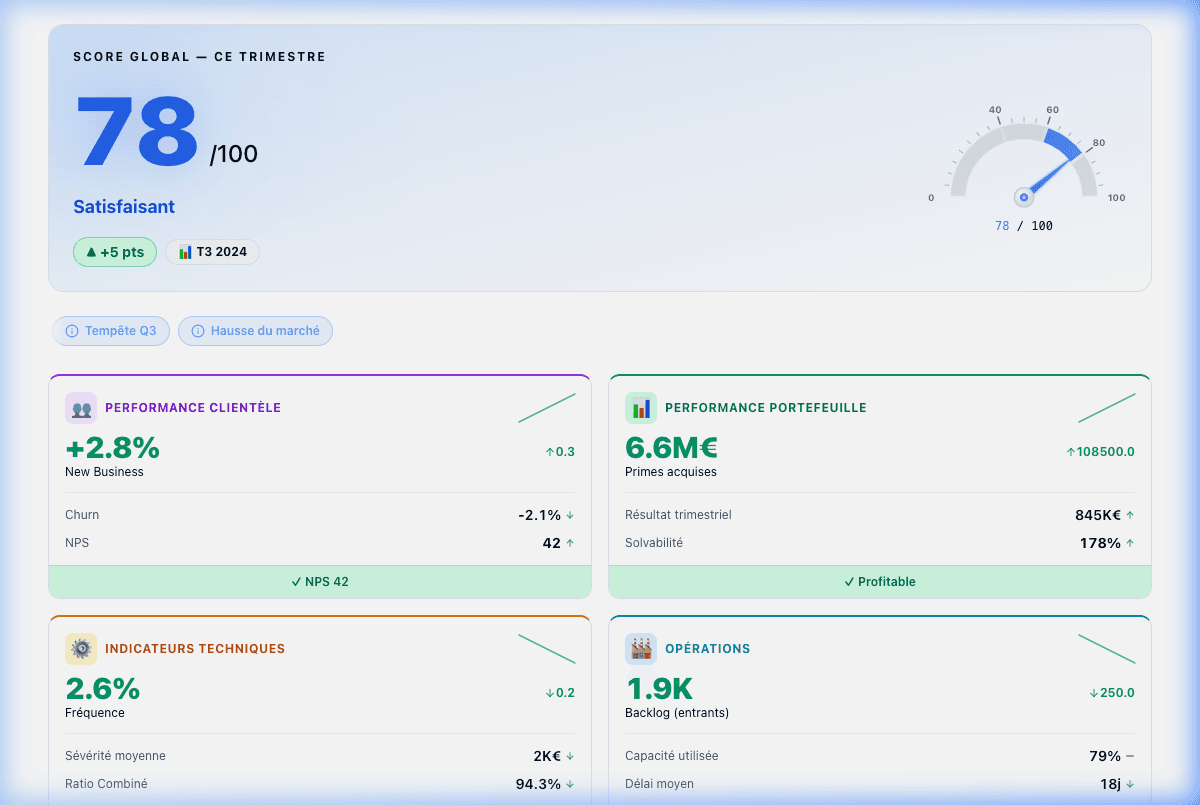Click the factory icon on the Opérations card
Image resolution: width=1200 pixels, height=805 pixels.
tap(641, 649)
